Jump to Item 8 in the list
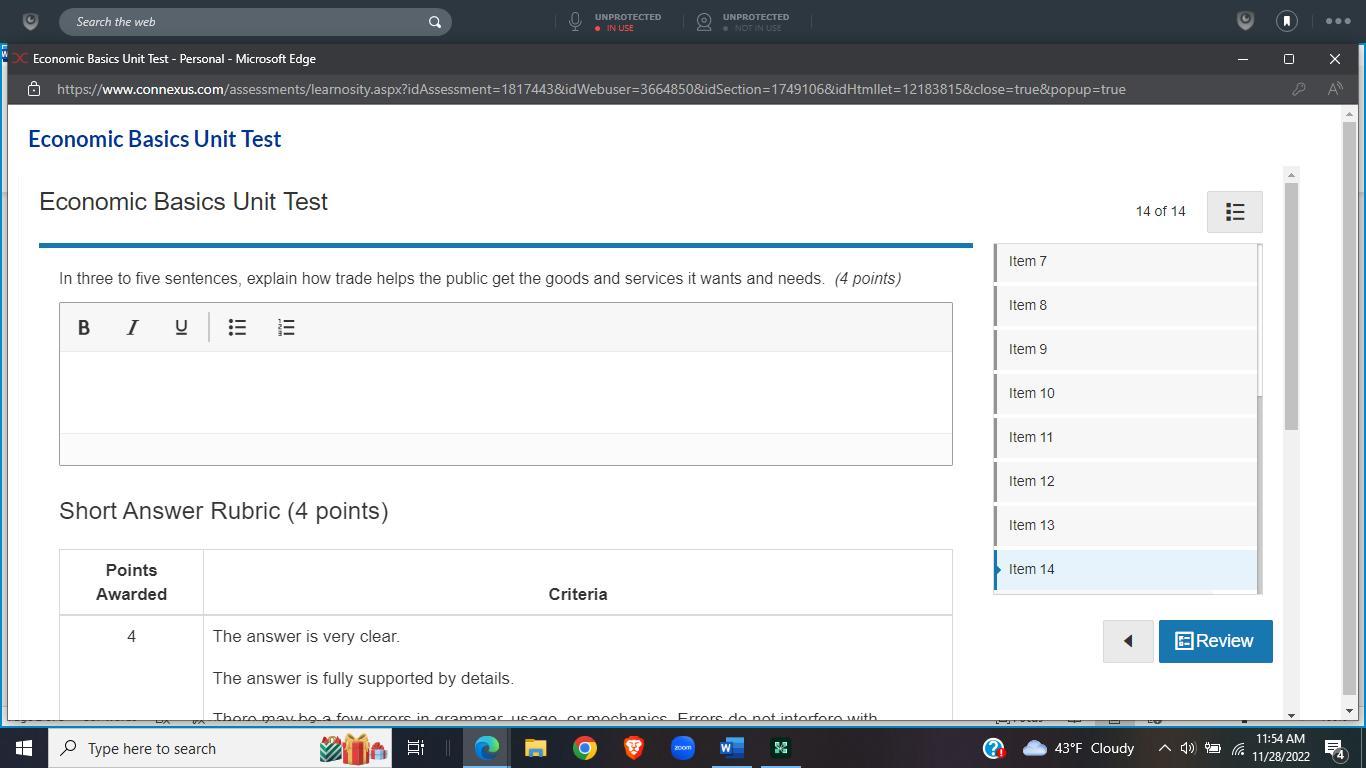Viewport: 1366px width, 768px height. 1125,305
